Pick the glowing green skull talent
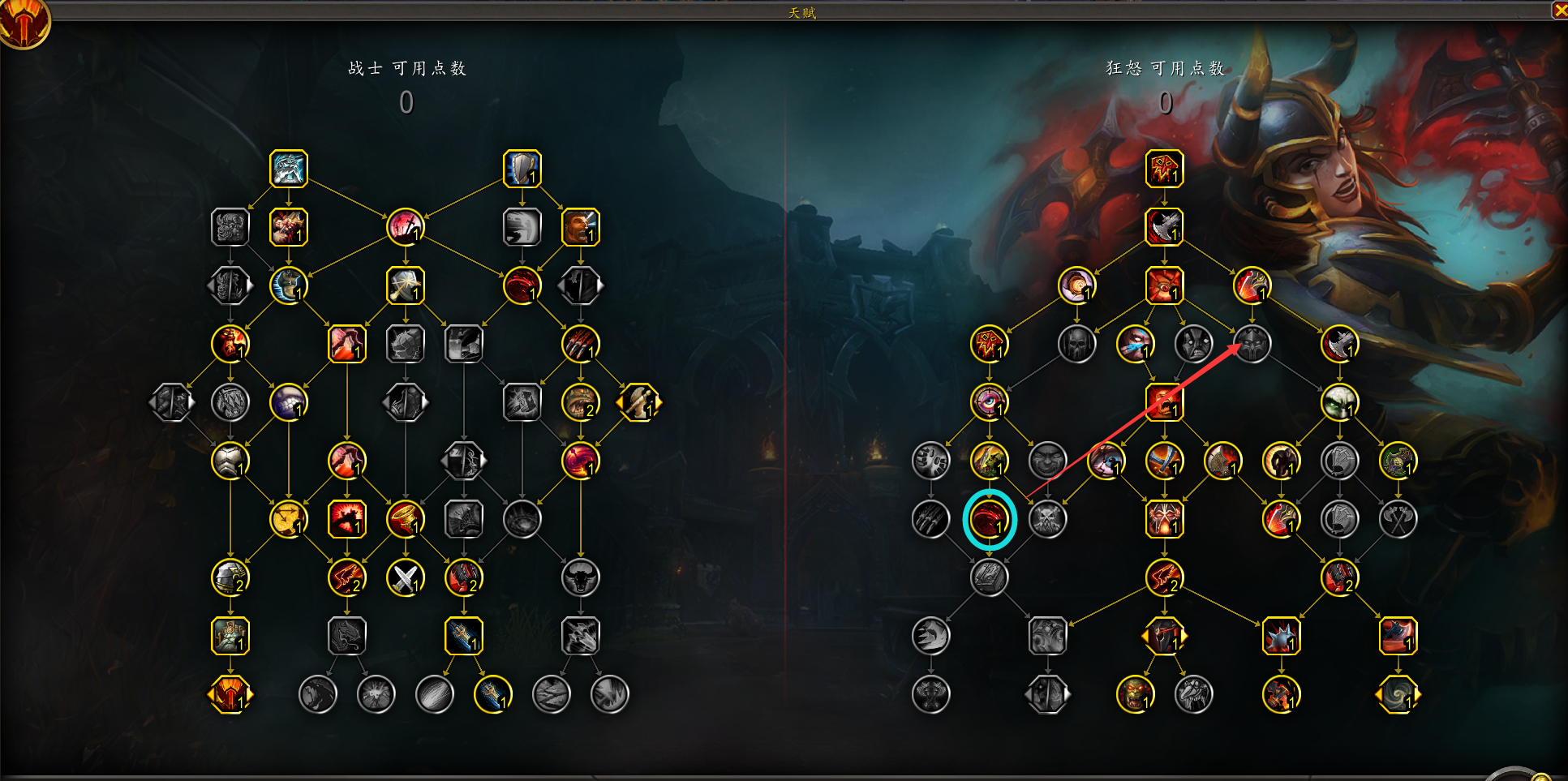Viewport: 1568px width, 781px height. click(1339, 402)
